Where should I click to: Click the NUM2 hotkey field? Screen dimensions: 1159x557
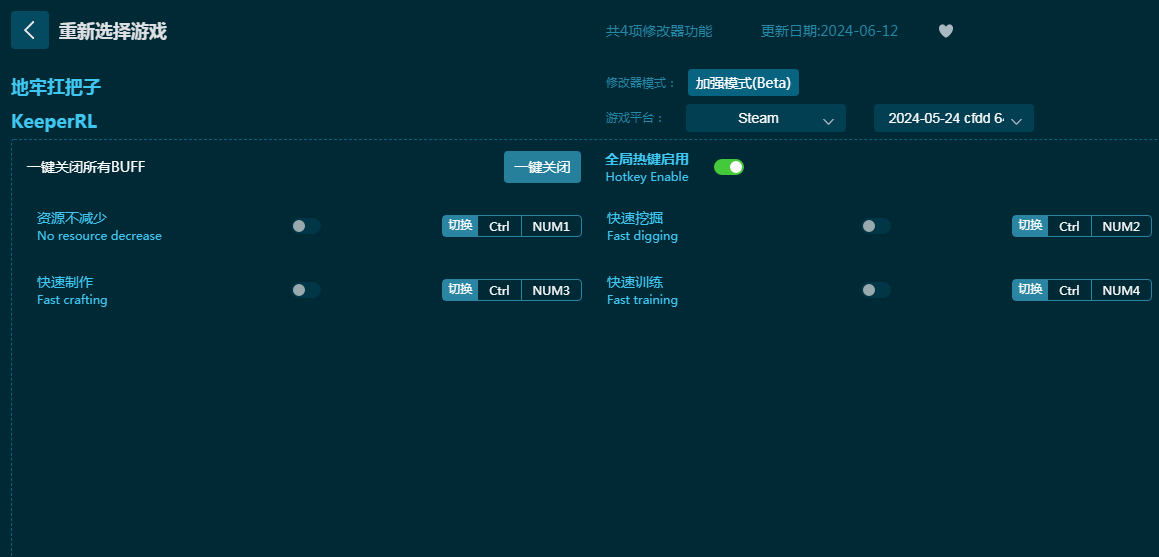[1121, 226]
